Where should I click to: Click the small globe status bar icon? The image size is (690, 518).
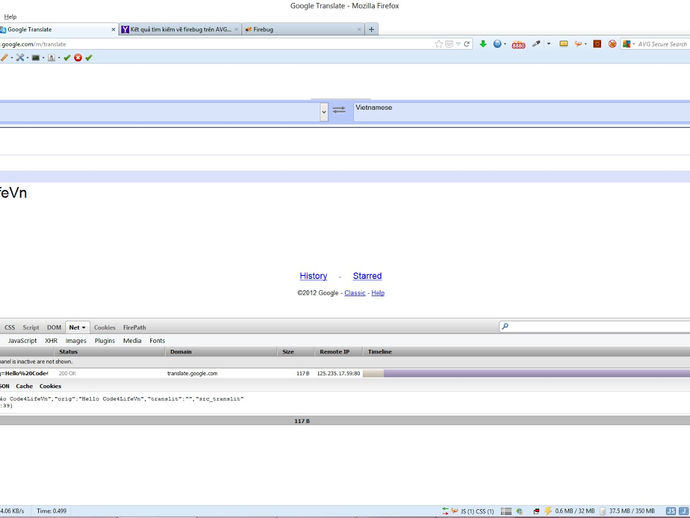[520, 511]
